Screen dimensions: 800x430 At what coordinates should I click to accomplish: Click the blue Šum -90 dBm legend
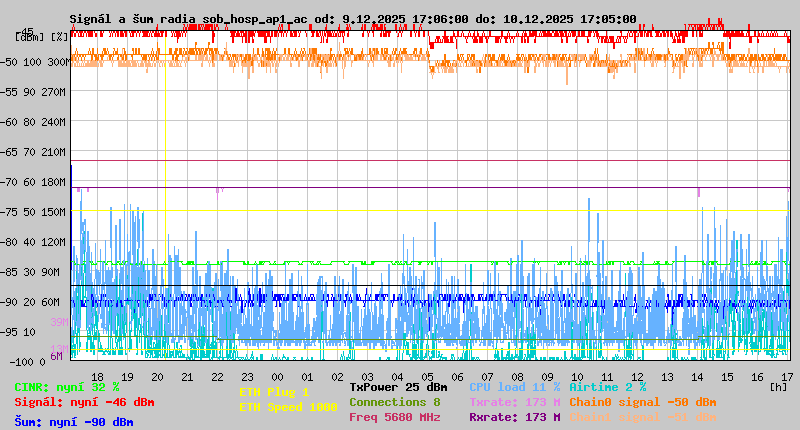74,422
